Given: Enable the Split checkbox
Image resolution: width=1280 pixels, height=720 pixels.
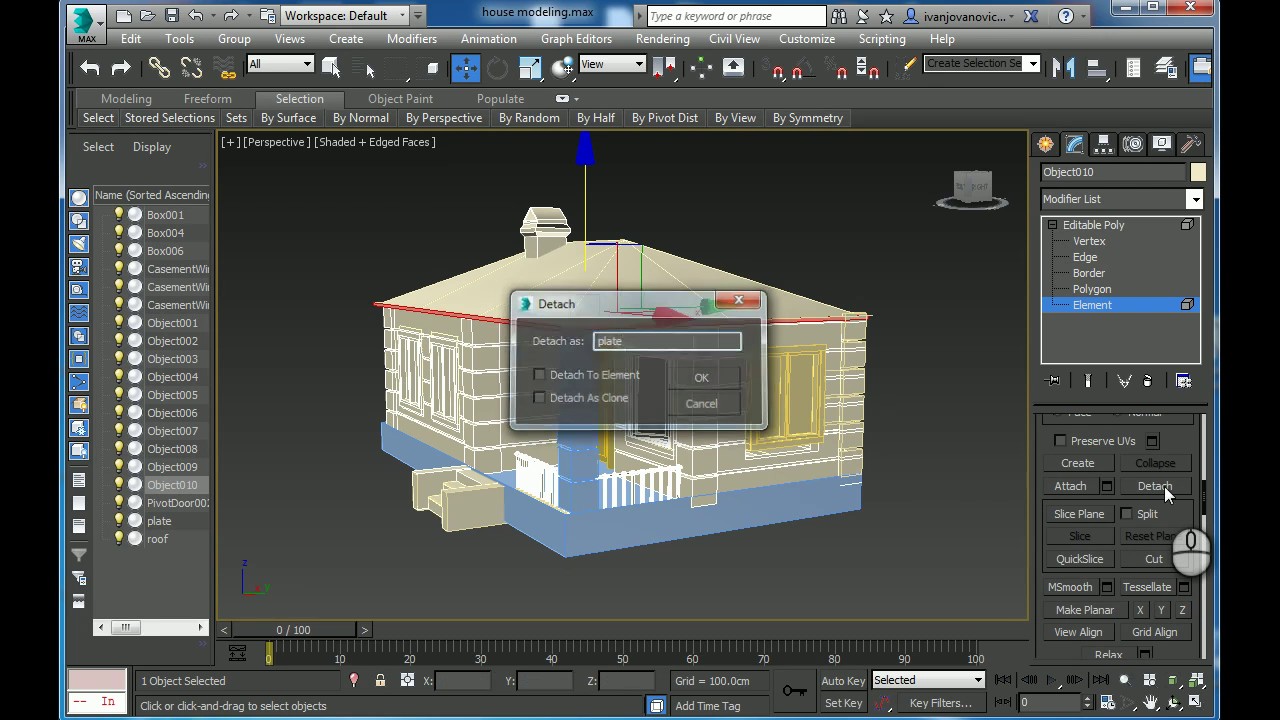Looking at the screenshot, I should pyautogui.click(x=1127, y=514).
